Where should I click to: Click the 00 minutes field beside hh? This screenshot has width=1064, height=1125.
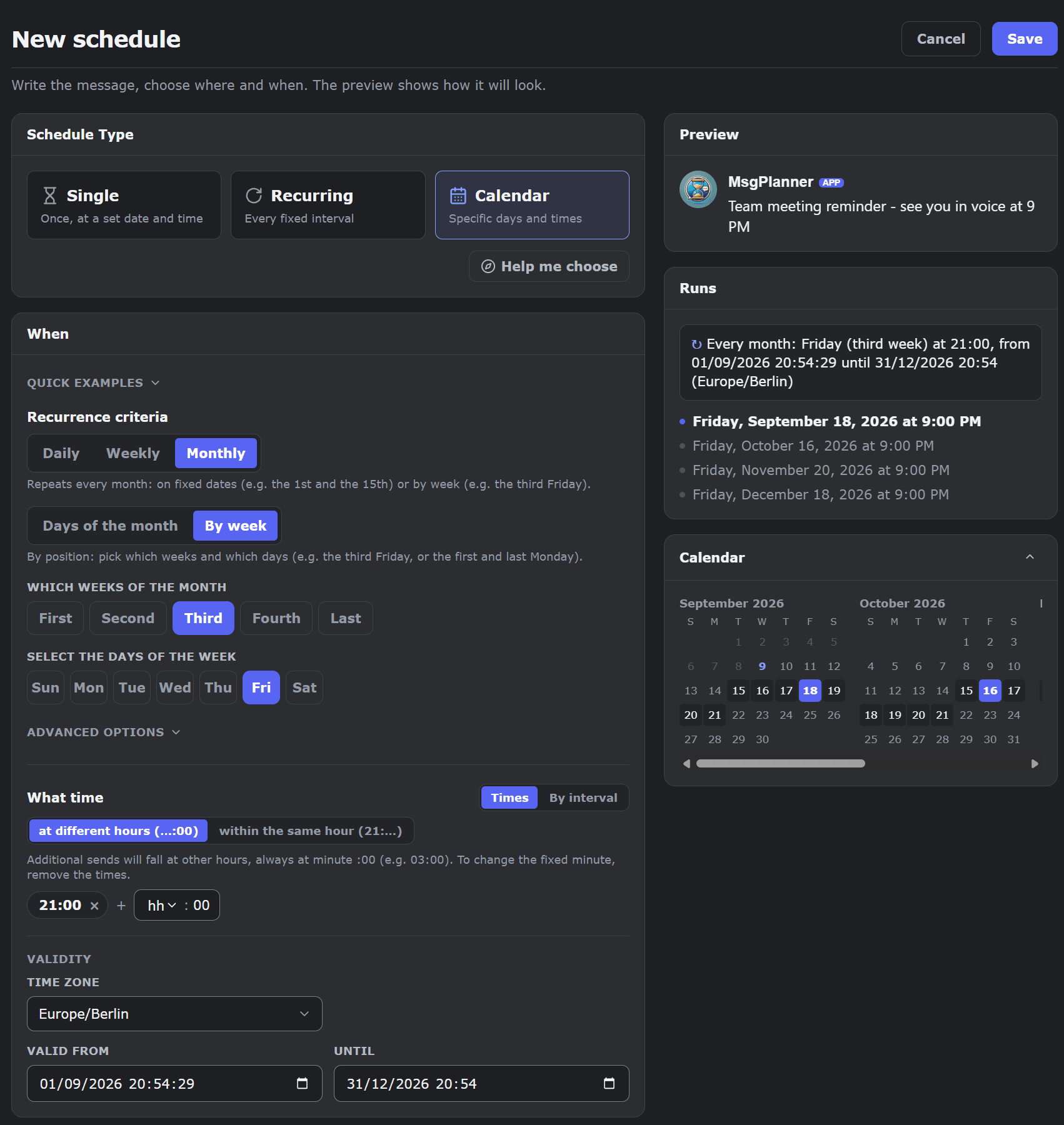pyautogui.click(x=201, y=905)
